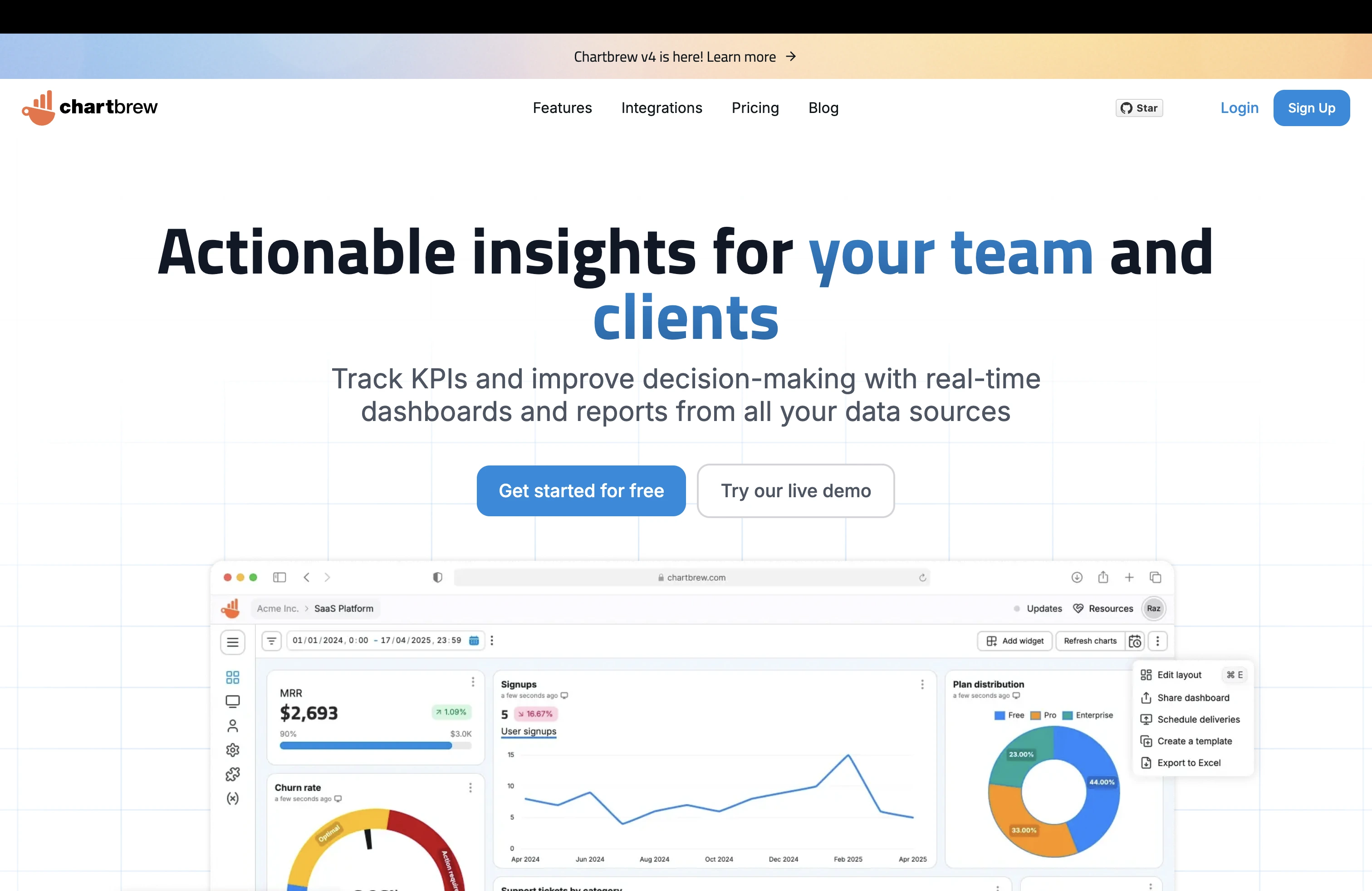Image resolution: width=1372 pixels, height=891 pixels.
Task: Select Edit layout from the dropdown
Action: point(1193,674)
